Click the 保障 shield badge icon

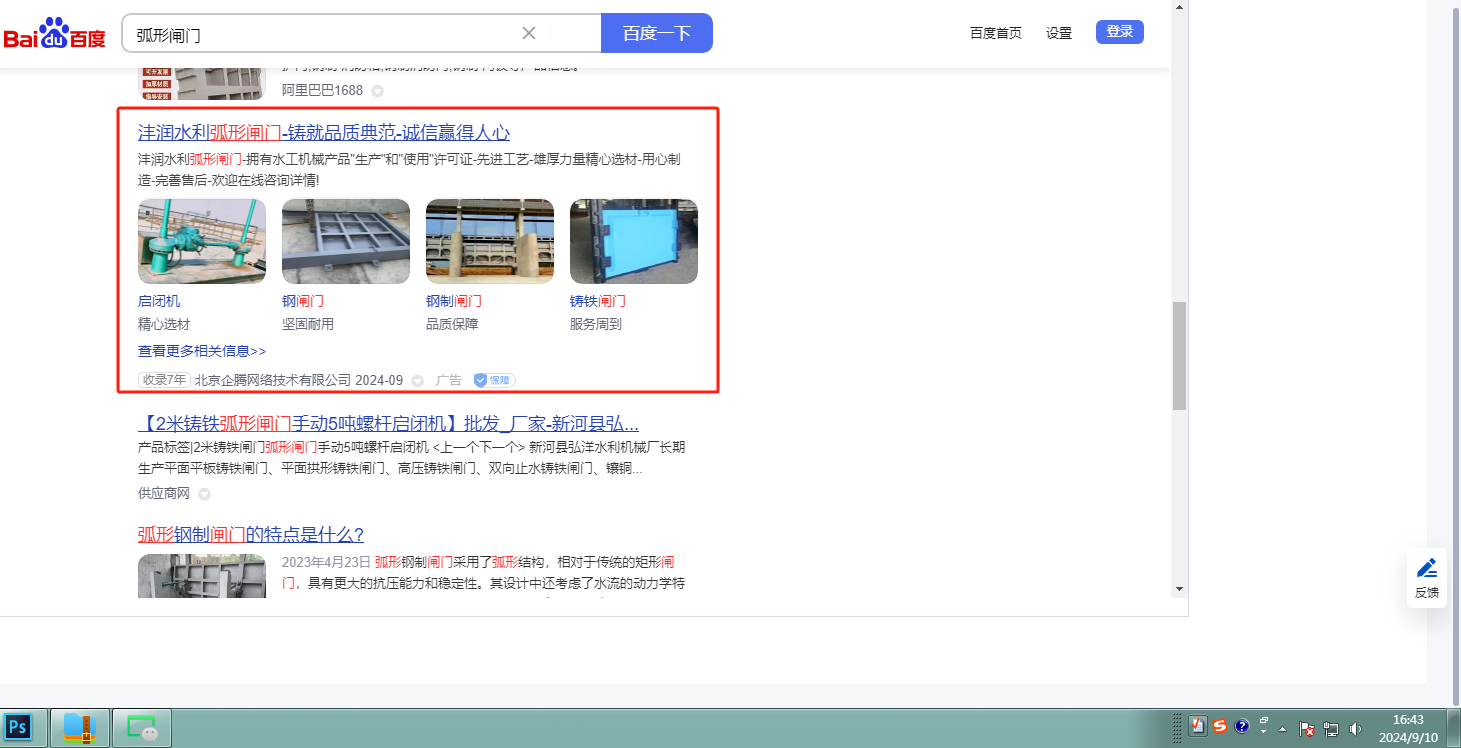(x=494, y=380)
